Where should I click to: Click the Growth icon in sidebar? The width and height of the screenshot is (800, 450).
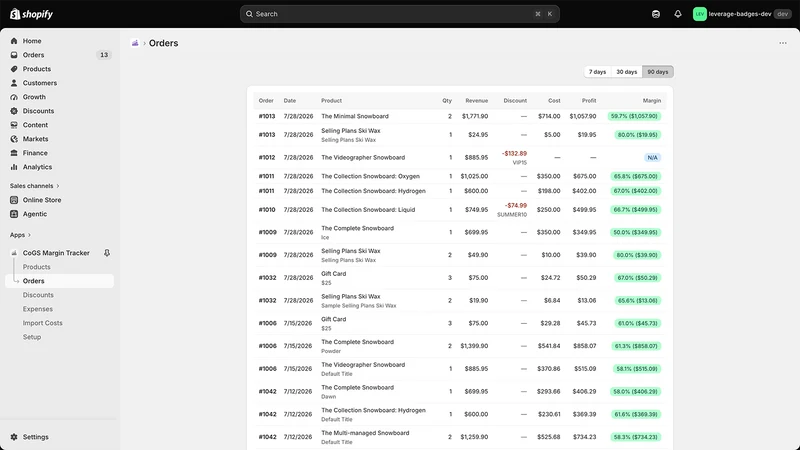click(x=14, y=97)
